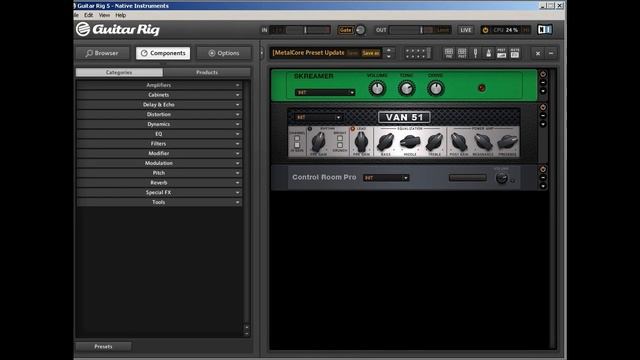The height and width of the screenshot is (360, 640).
Task: Click the Control Room Pro volume knob
Action: tap(502, 178)
